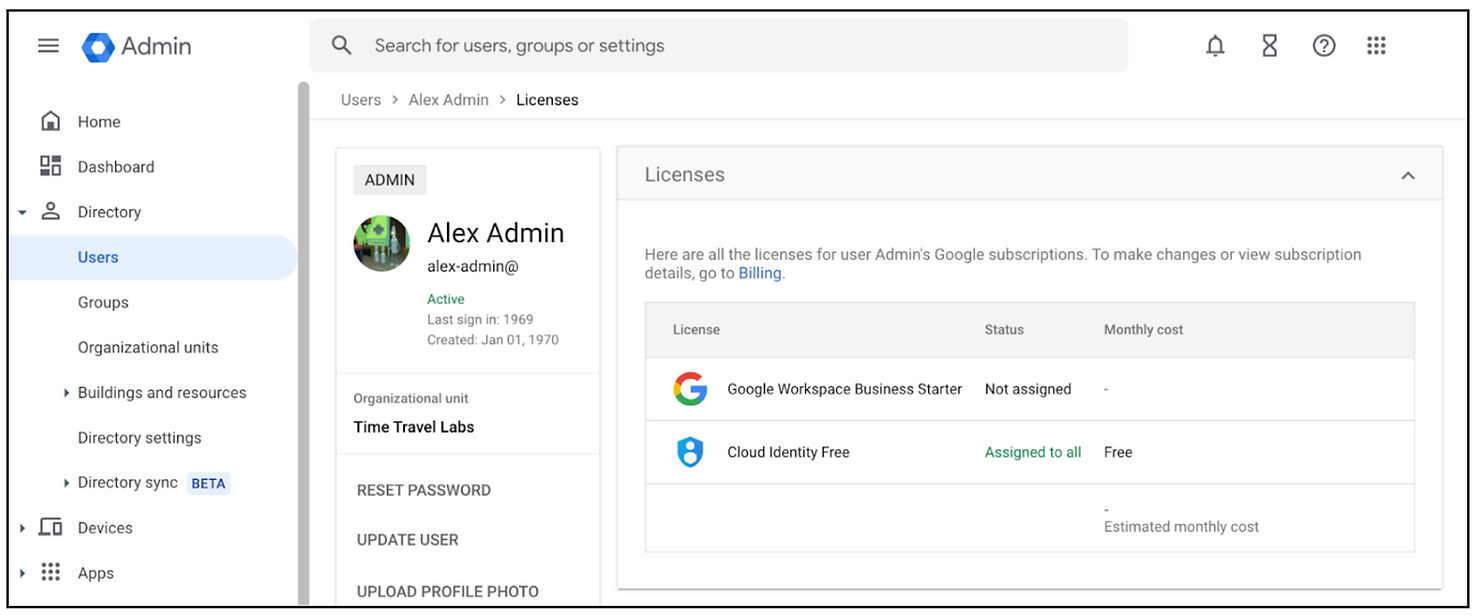Click the Users breadcrumb link
The width and height of the screenshot is (1480, 616).
pos(361,100)
